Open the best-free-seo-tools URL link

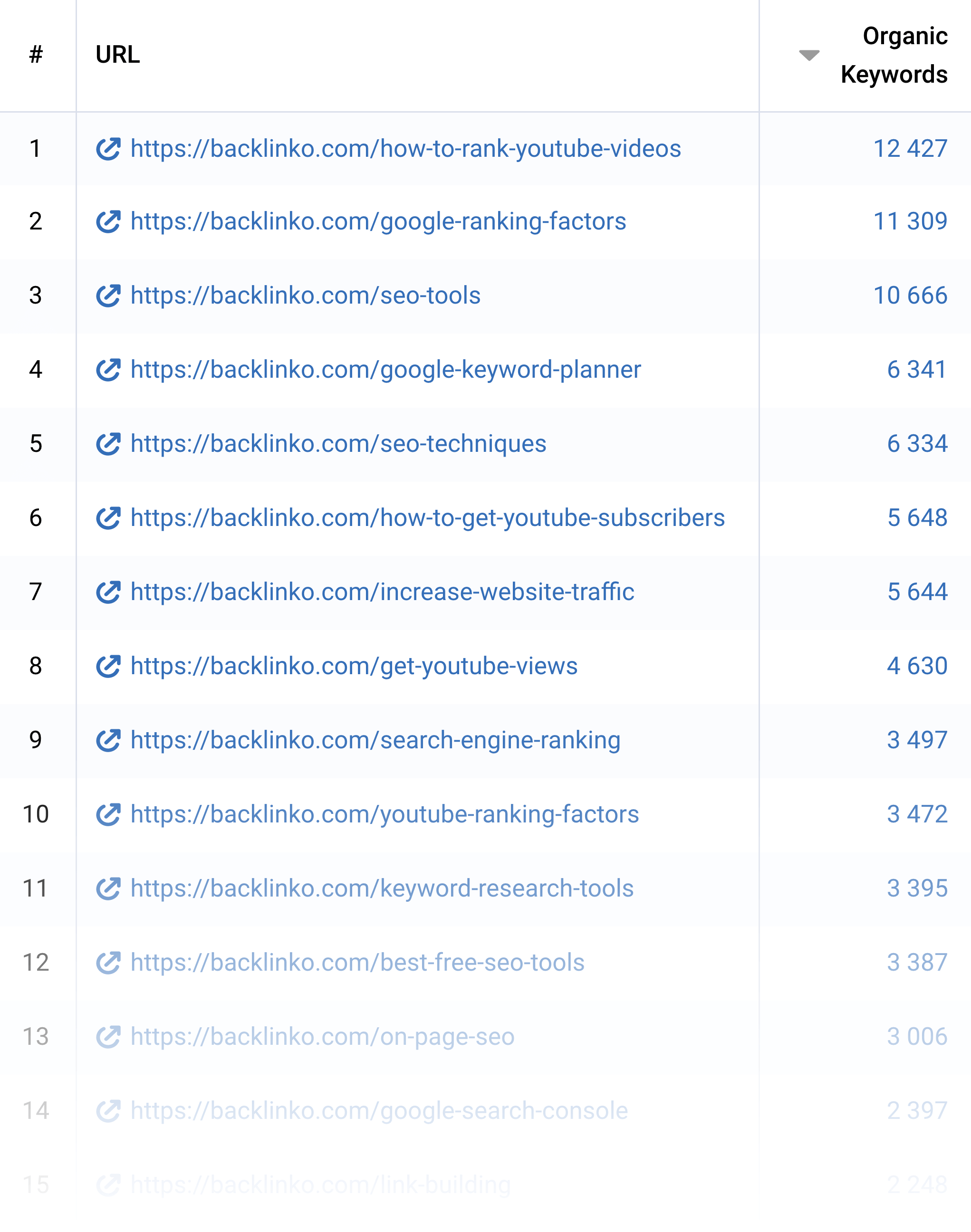pos(357,963)
